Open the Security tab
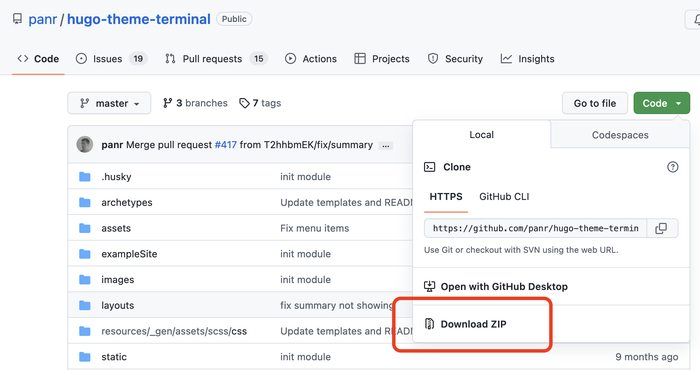This screenshot has width=700, height=370. pos(455,59)
